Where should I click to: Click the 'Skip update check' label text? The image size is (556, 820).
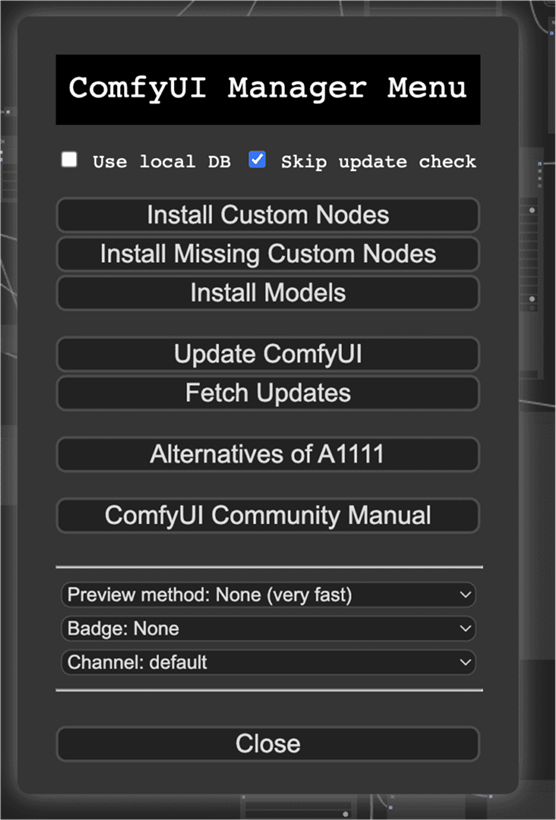[x=378, y=162]
